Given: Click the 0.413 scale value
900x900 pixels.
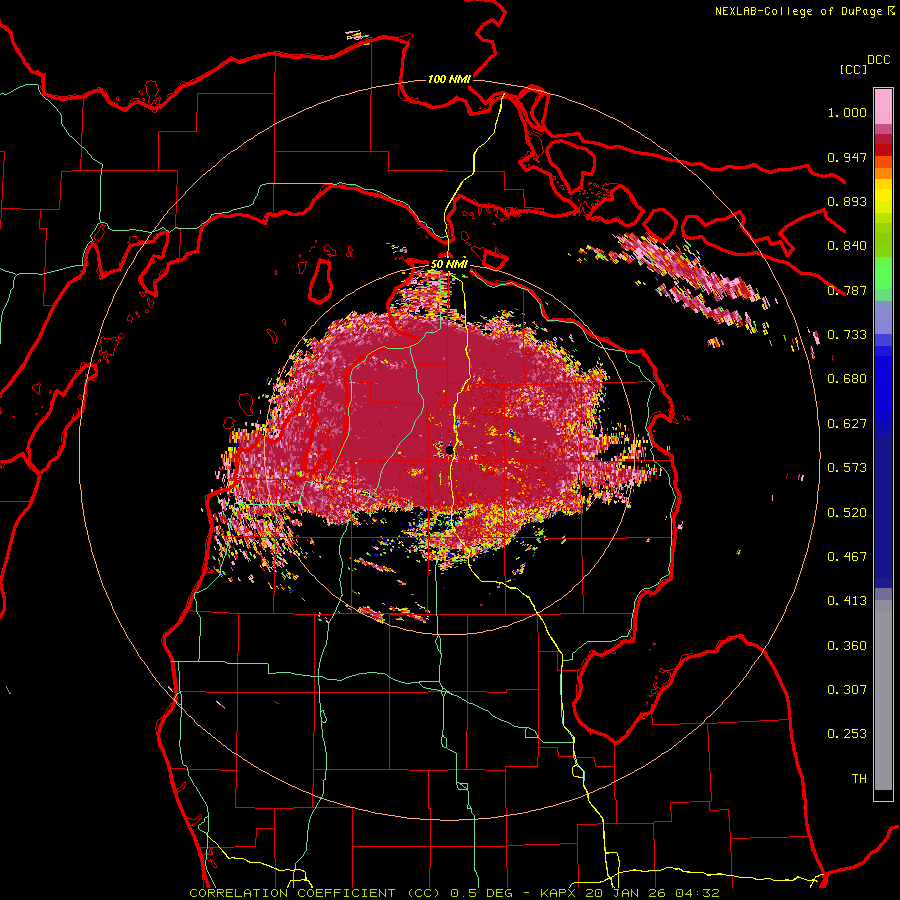Looking at the screenshot, I should (847, 601).
